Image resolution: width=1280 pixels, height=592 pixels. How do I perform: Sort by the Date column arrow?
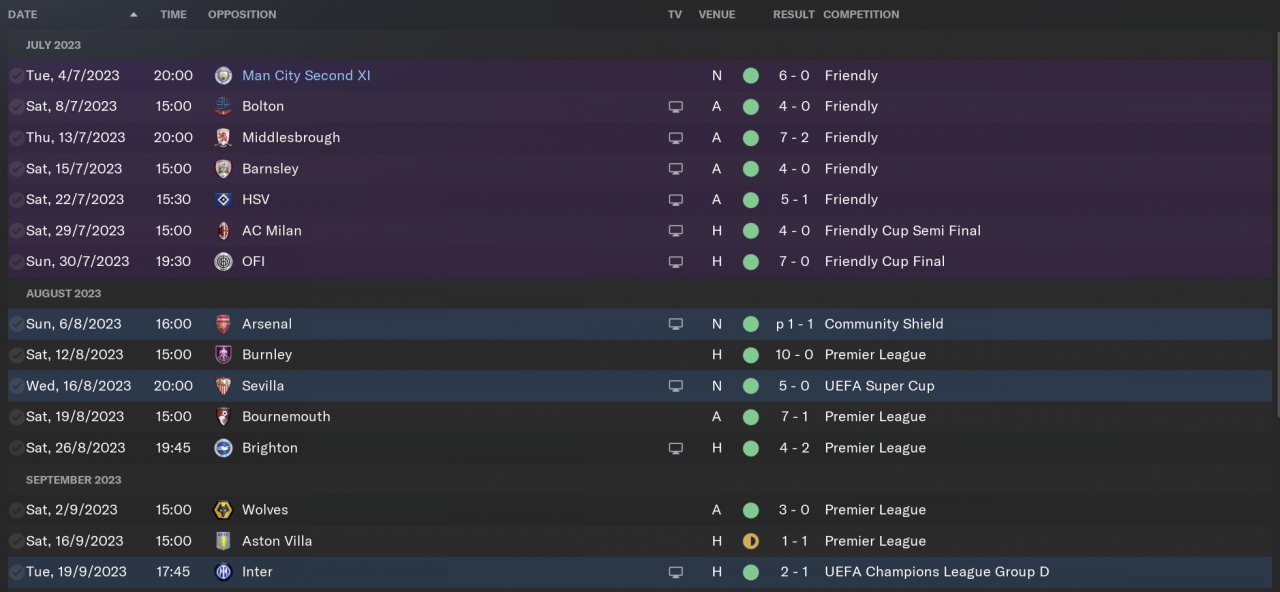(134, 15)
